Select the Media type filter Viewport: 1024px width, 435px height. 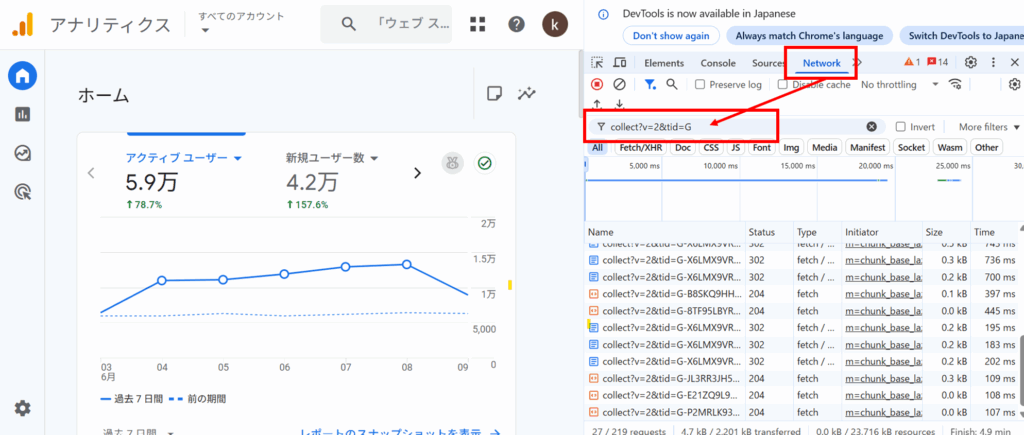[x=824, y=148]
